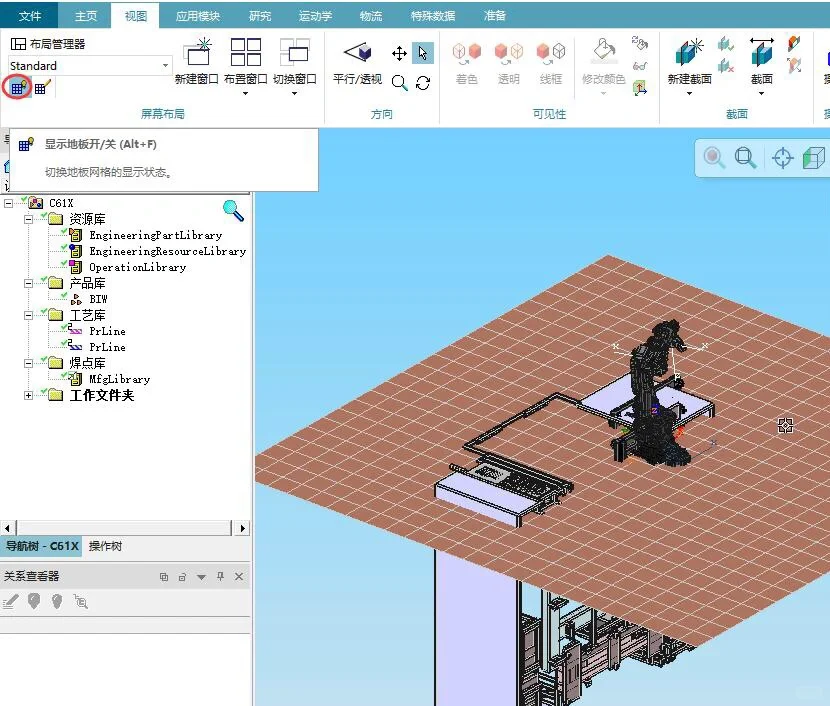
Task: Click the 新建窗口 new window icon
Action: (197, 52)
